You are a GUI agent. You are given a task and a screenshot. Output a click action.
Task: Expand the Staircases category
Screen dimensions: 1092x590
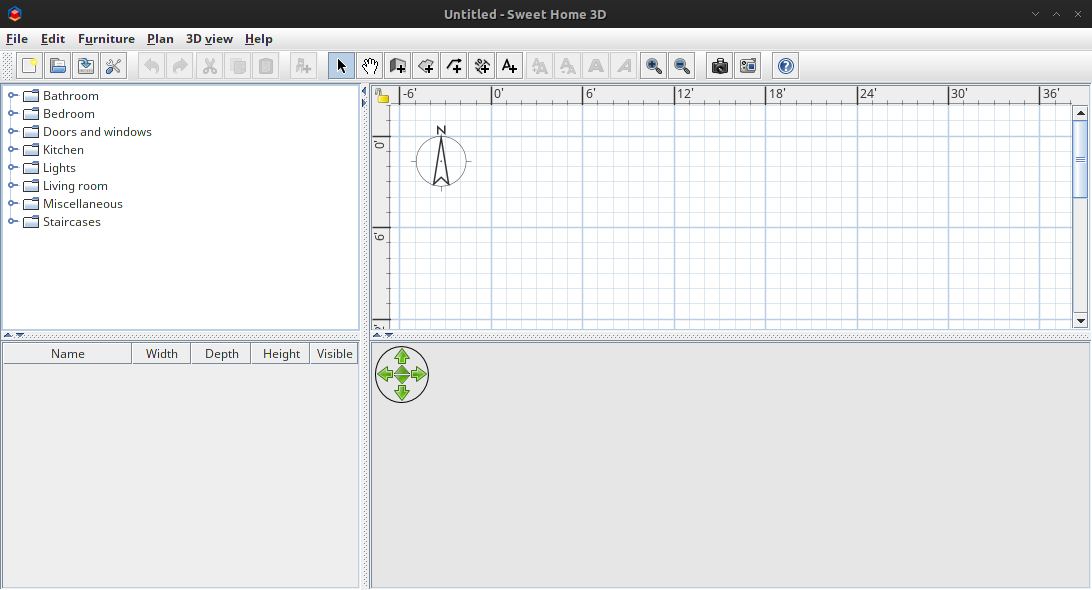pyautogui.click(x=13, y=222)
